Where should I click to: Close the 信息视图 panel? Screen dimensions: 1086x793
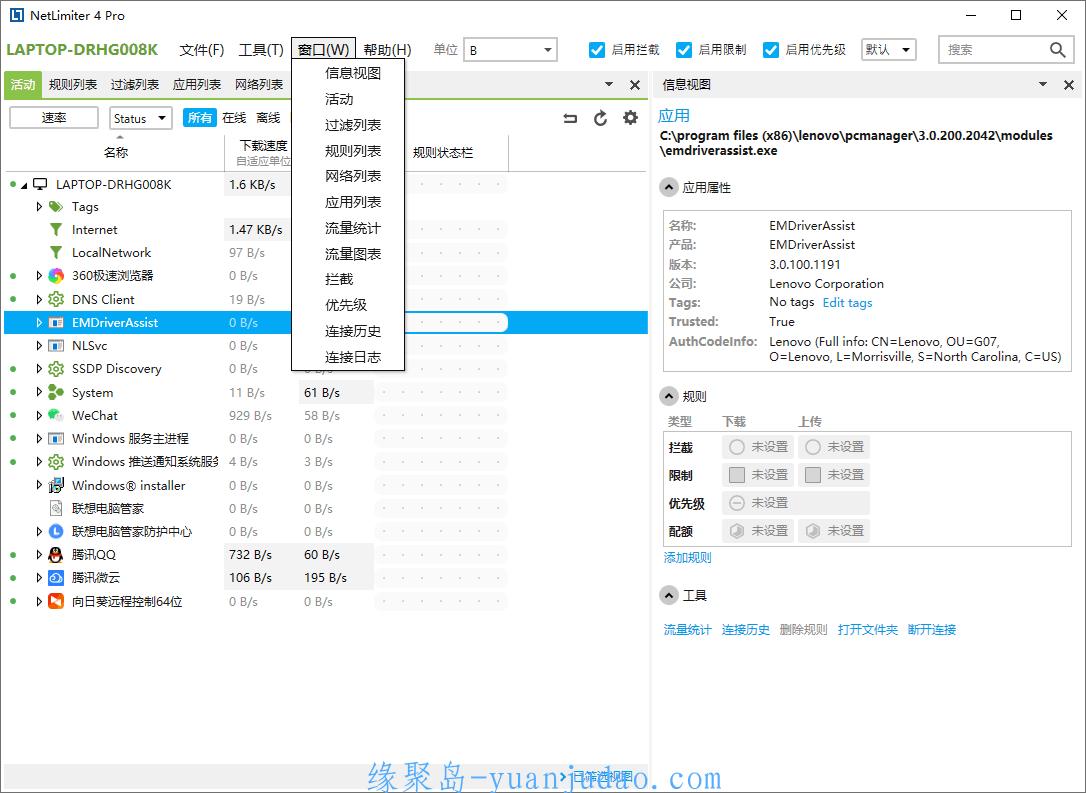[x=1069, y=84]
